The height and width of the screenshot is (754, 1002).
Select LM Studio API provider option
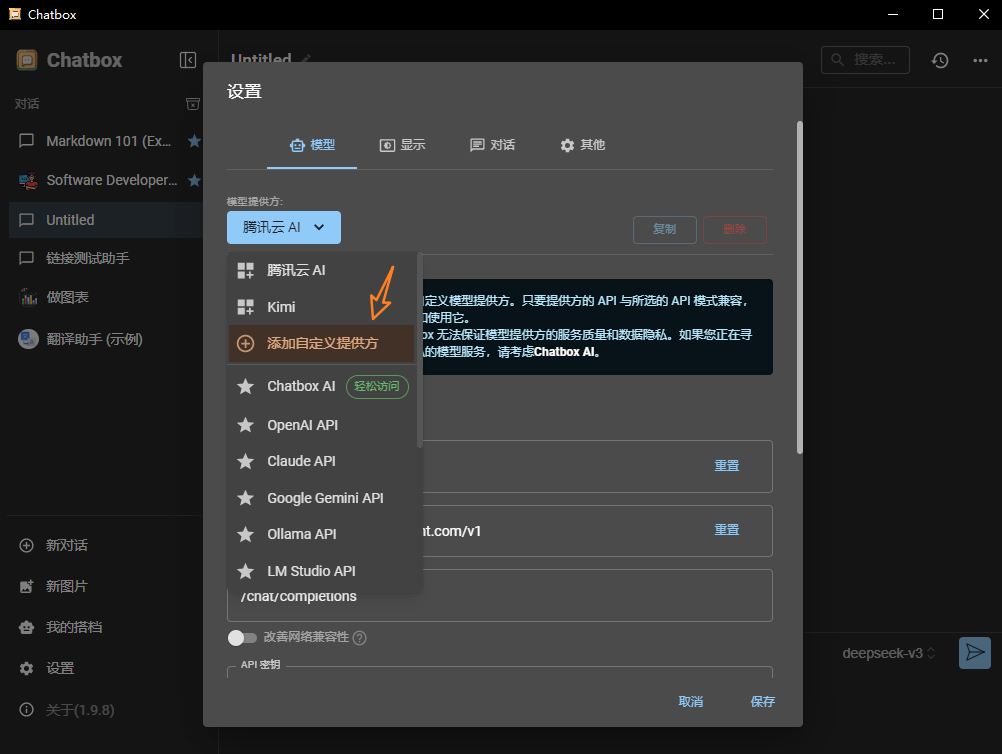point(322,571)
